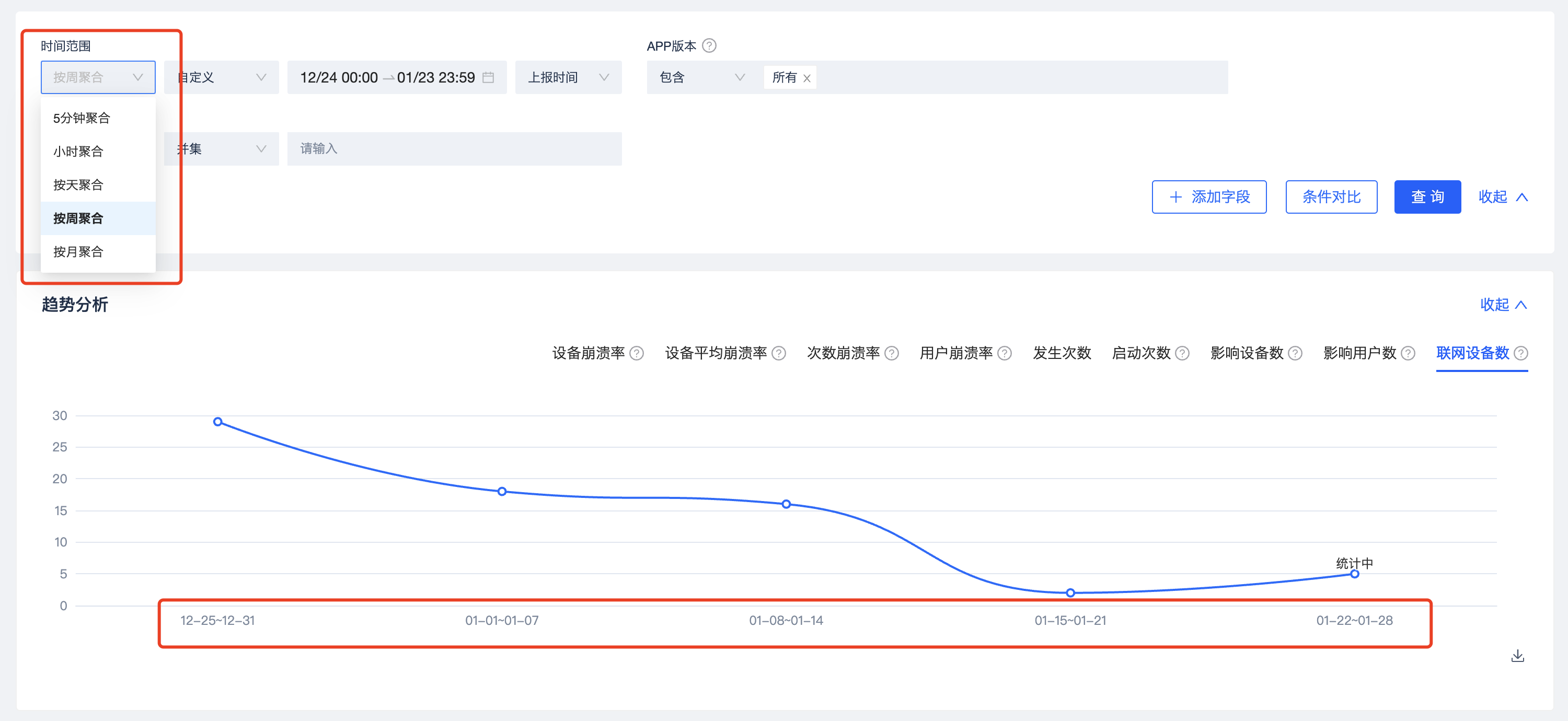
Task: Click data point labeled 统计中
Action: (x=1354, y=574)
